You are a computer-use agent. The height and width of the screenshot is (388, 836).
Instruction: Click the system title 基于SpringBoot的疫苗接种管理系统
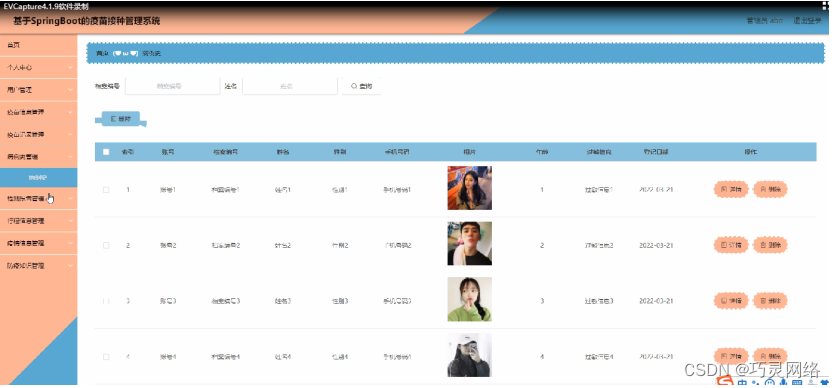point(86,21)
